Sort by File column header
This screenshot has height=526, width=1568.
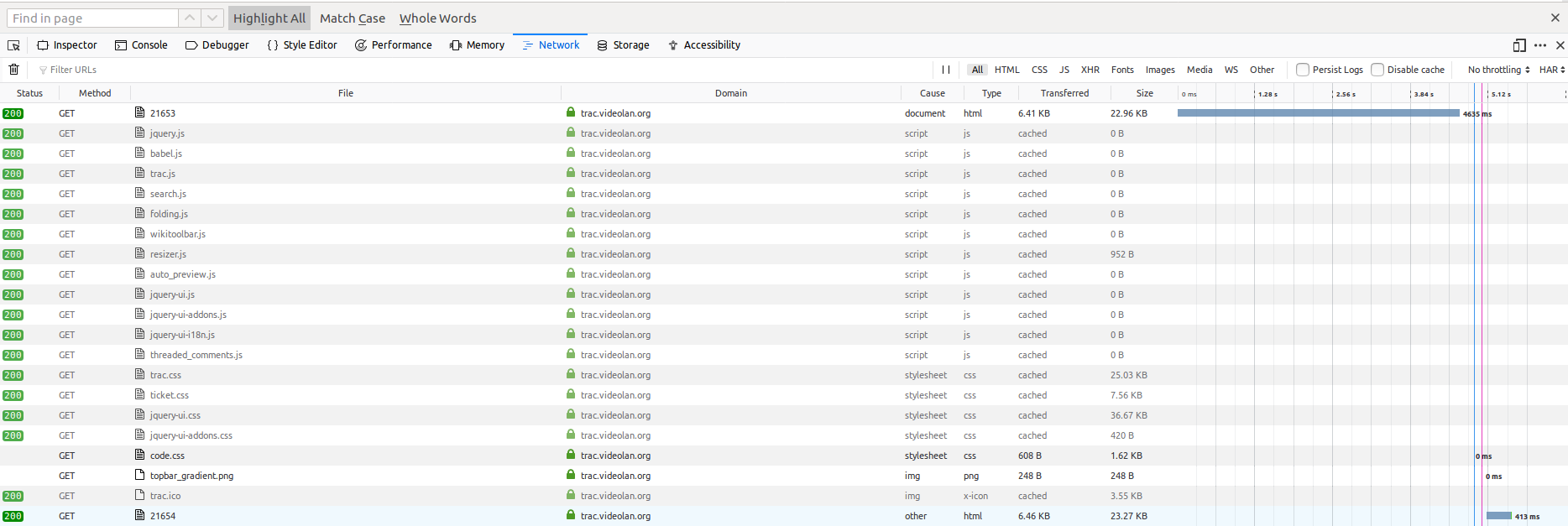pos(346,93)
